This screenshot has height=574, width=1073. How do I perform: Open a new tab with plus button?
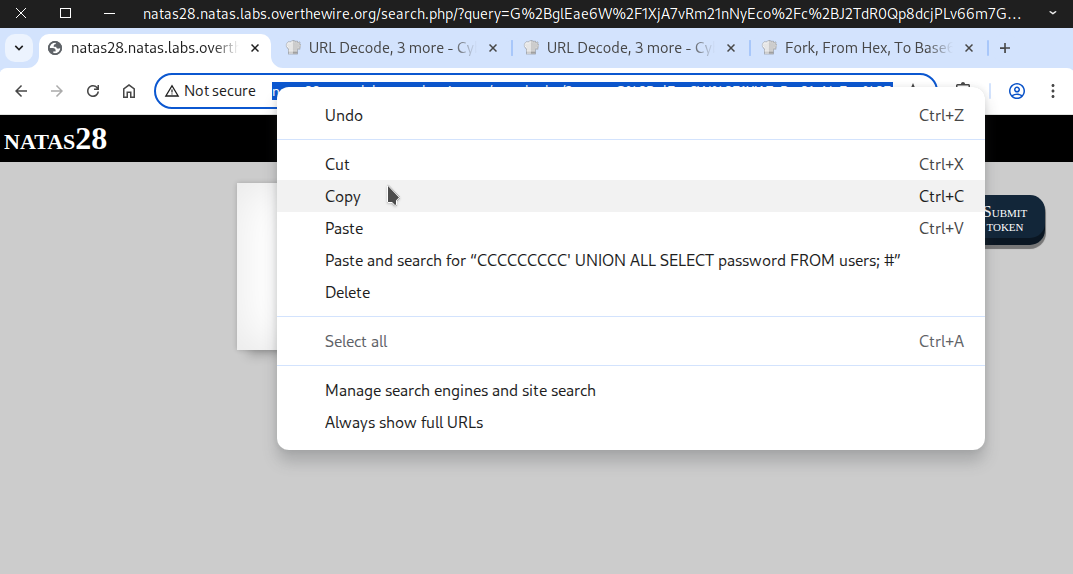pos(1005,48)
